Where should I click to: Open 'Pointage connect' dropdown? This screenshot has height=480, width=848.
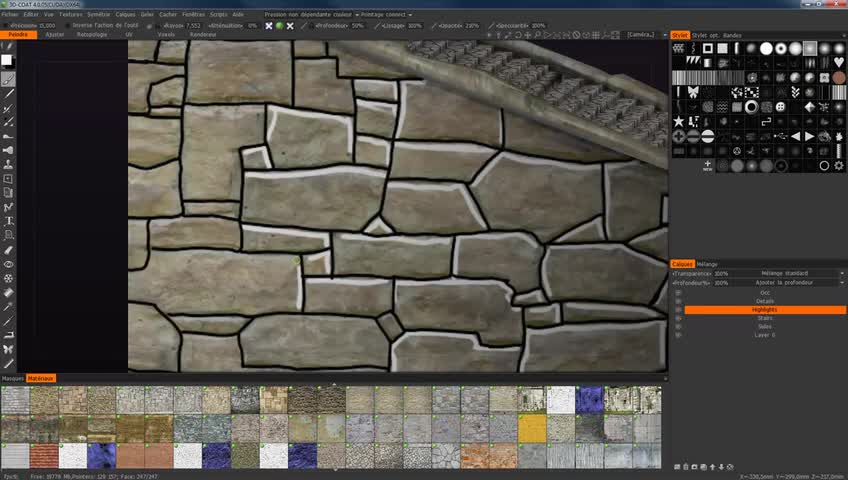386,15
